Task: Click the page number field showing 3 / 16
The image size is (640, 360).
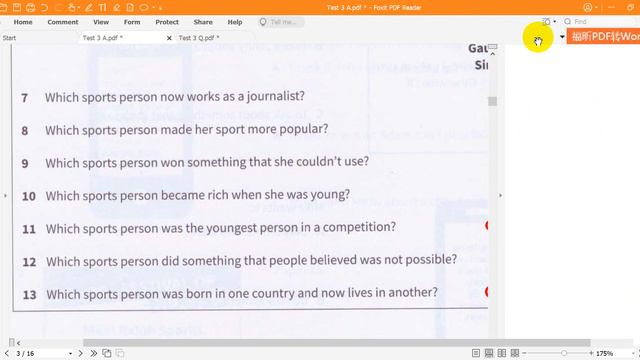Action: pyautogui.click(x=40, y=353)
